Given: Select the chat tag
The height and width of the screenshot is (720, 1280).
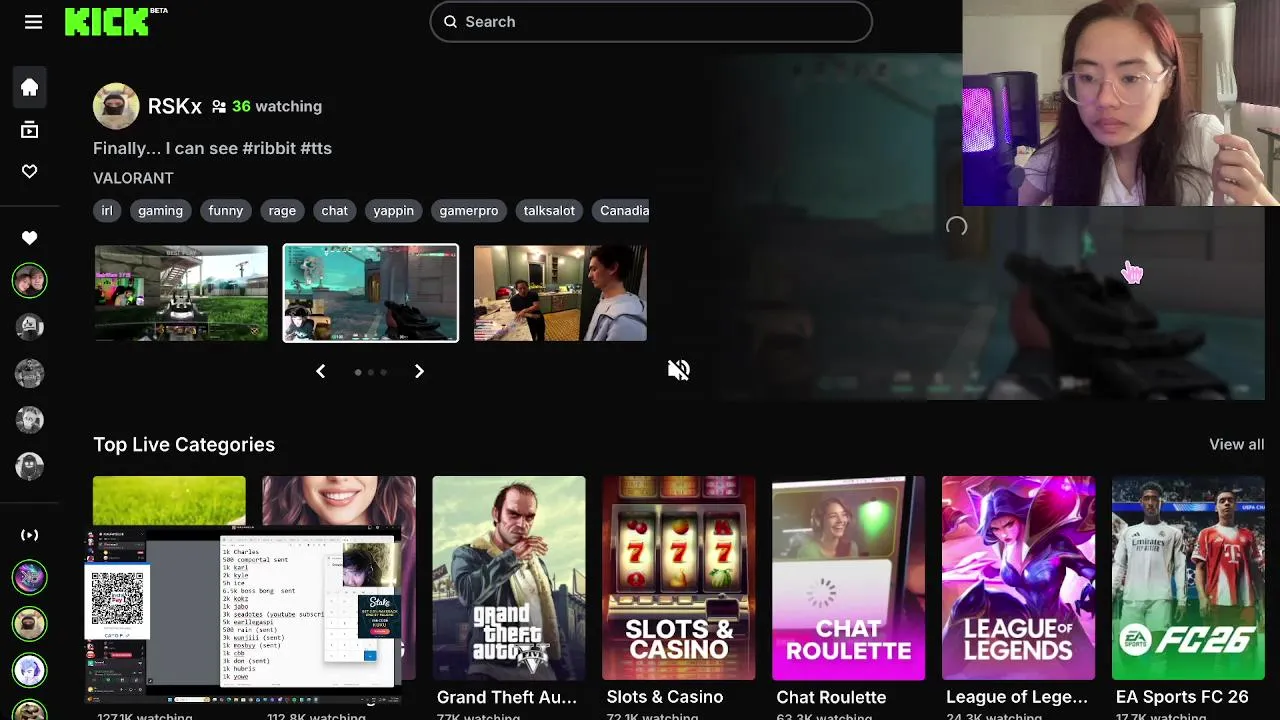Looking at the screenshot, I should point(335,210).
